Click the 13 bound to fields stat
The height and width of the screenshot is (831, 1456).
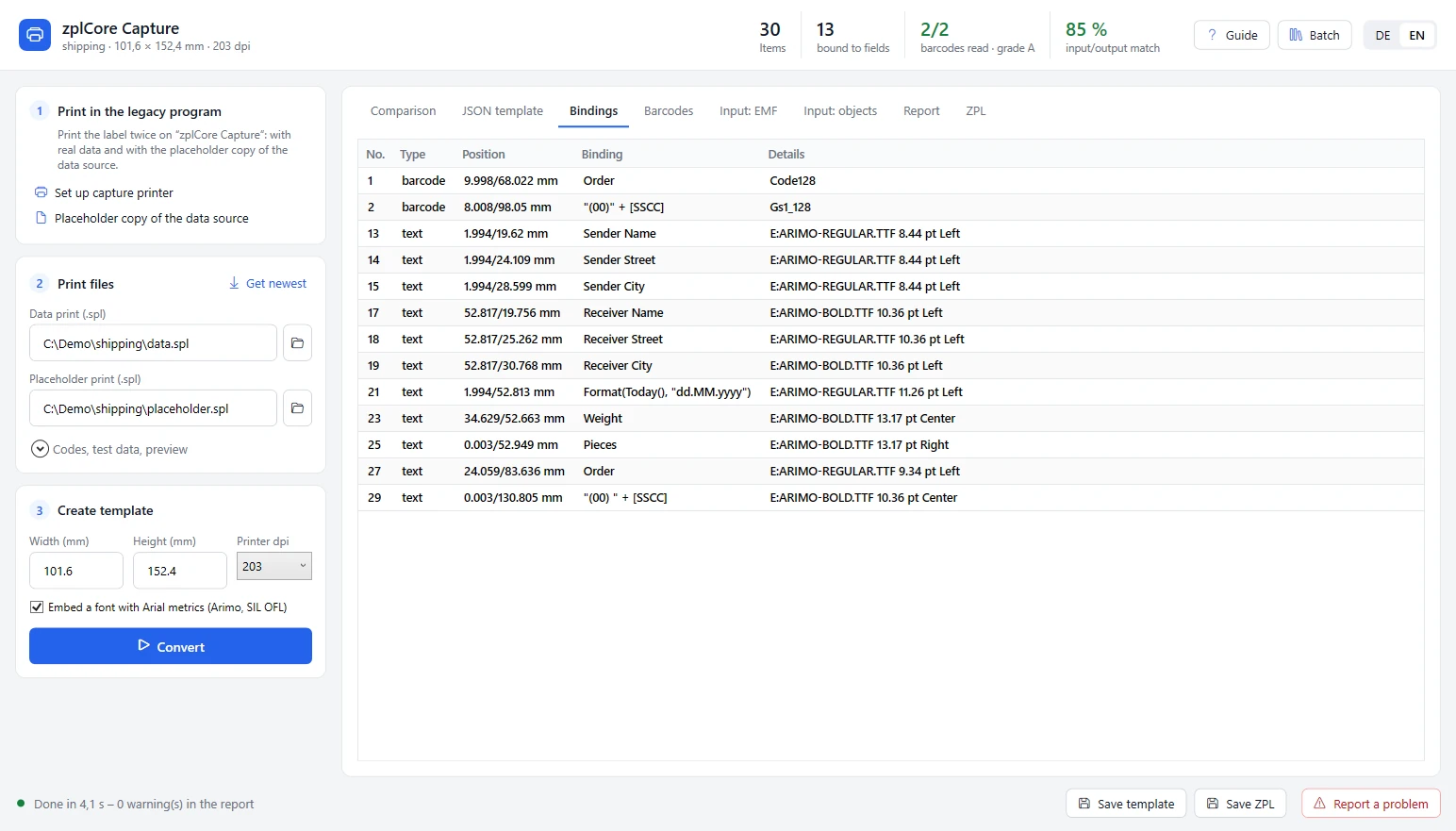pos(852,37)
